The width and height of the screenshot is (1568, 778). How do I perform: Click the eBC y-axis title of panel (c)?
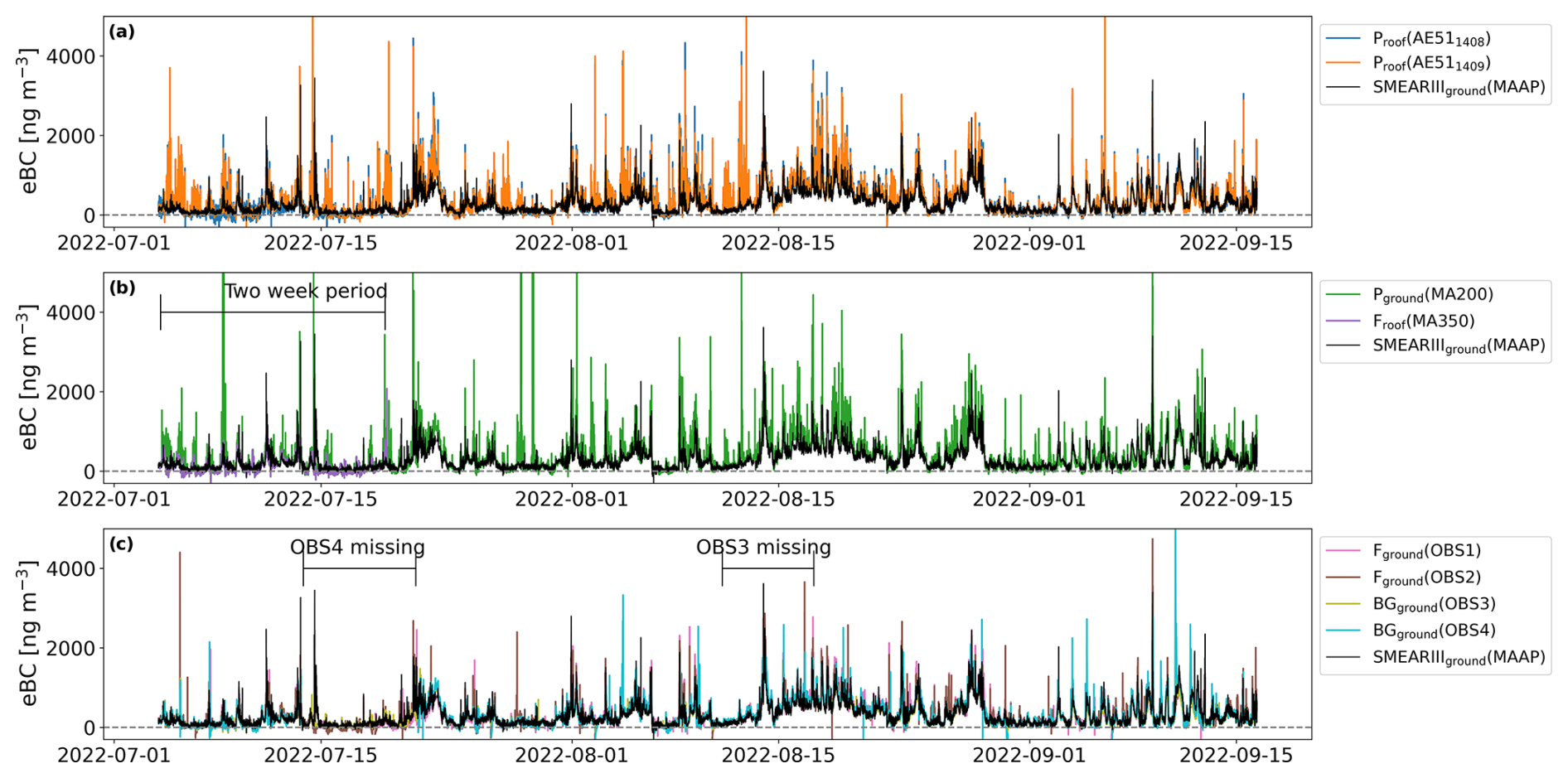pyautogui.click(x=29, y=633)
